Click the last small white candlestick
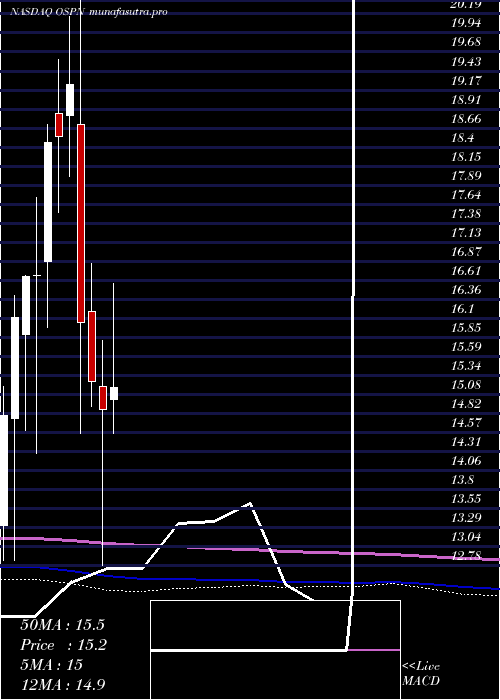Image resolution: width=500 pixels, height=700 pixels. [114, 393]
